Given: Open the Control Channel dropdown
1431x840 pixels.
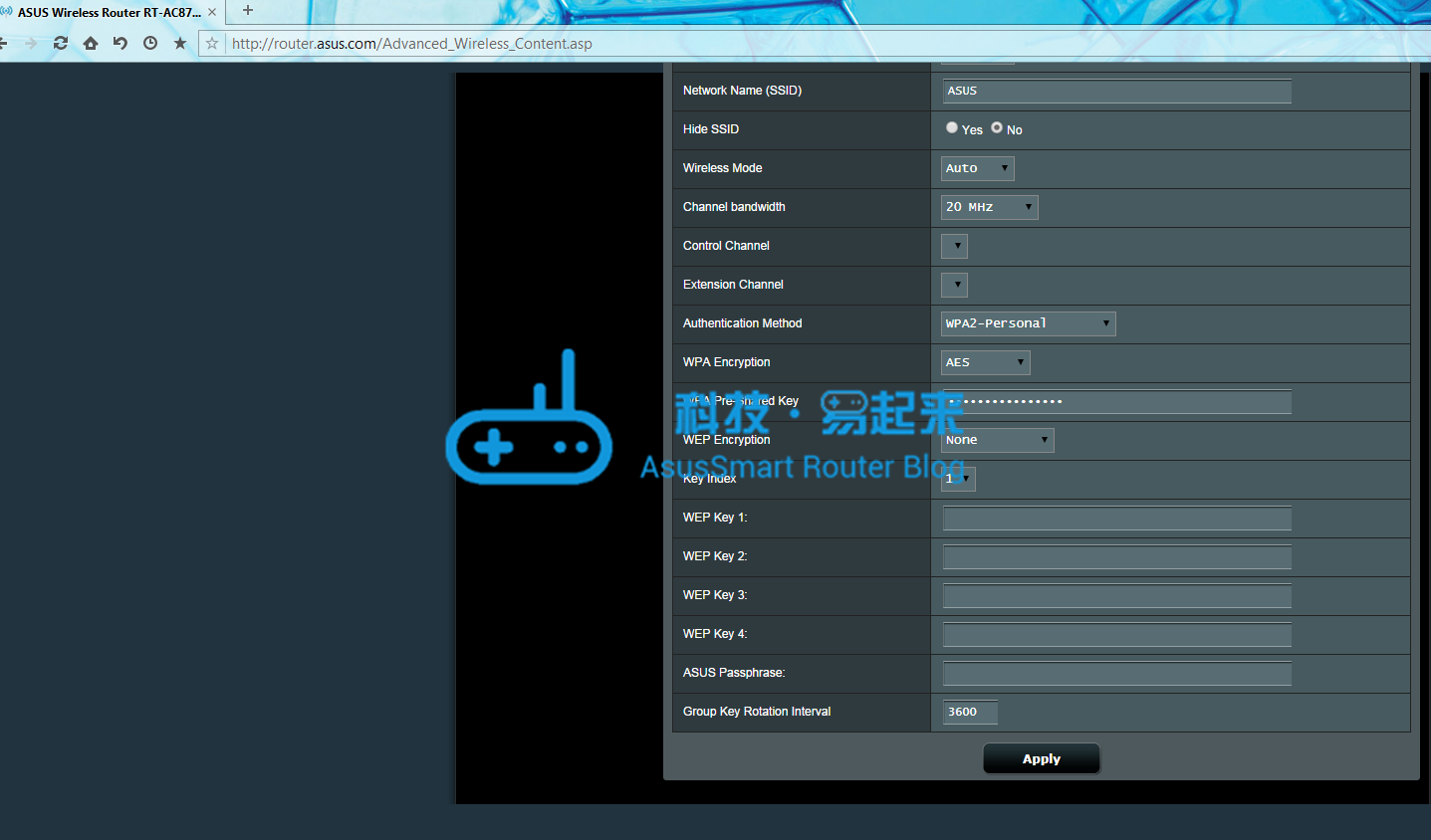Looking at the screenshot, I should (x=954, y=246).
